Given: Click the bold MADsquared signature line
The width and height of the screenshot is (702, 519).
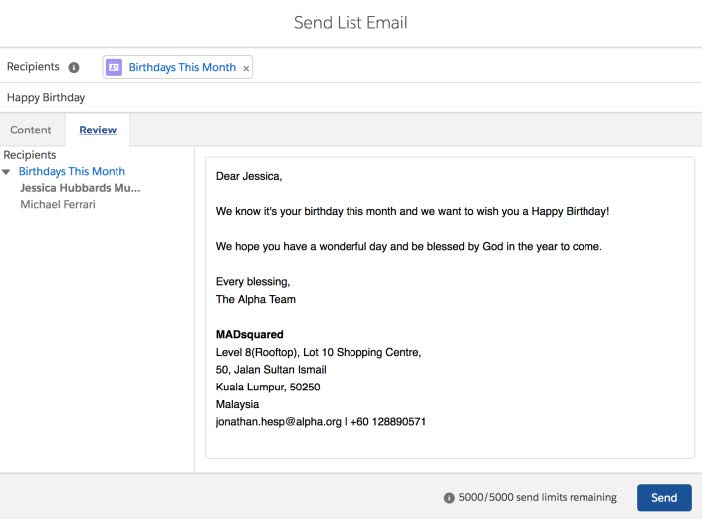Looking at the screenshot, I should click(249, 335).
